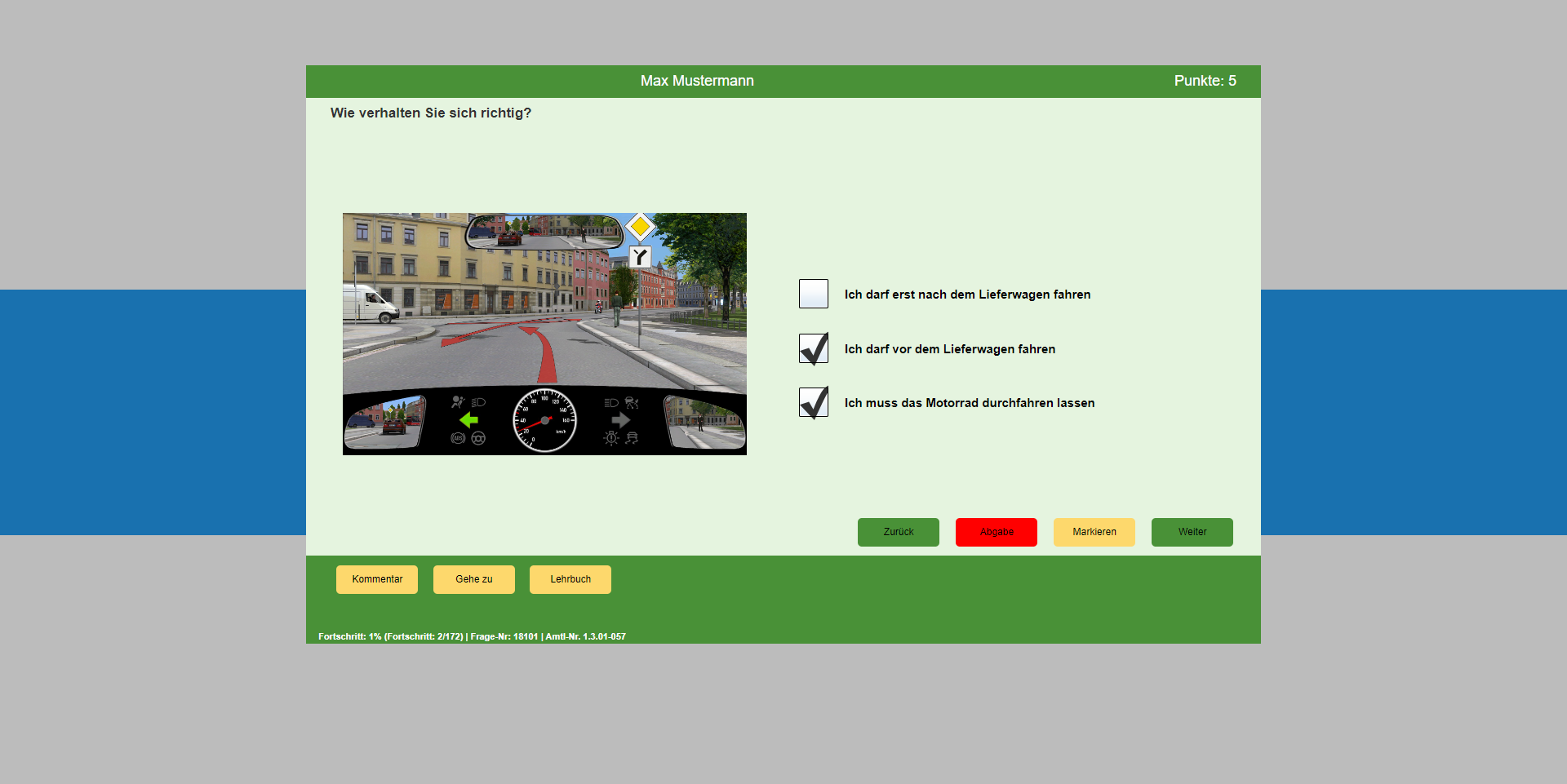Click the yellow diamond priority road sign
Screen dimensions: 1567x784
click(x=641, y=226)
